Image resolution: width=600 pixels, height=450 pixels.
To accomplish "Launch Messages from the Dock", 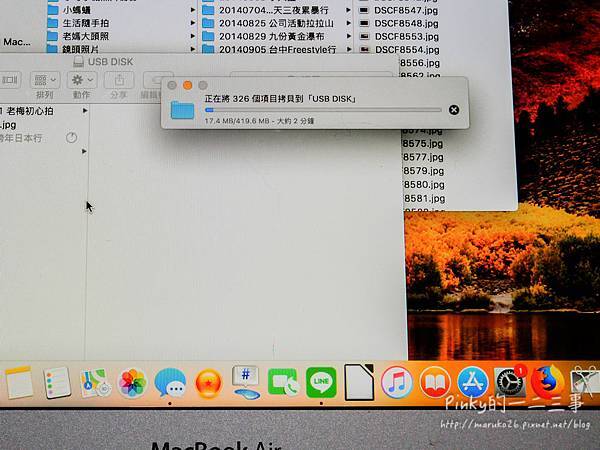I will pos(170,383).
